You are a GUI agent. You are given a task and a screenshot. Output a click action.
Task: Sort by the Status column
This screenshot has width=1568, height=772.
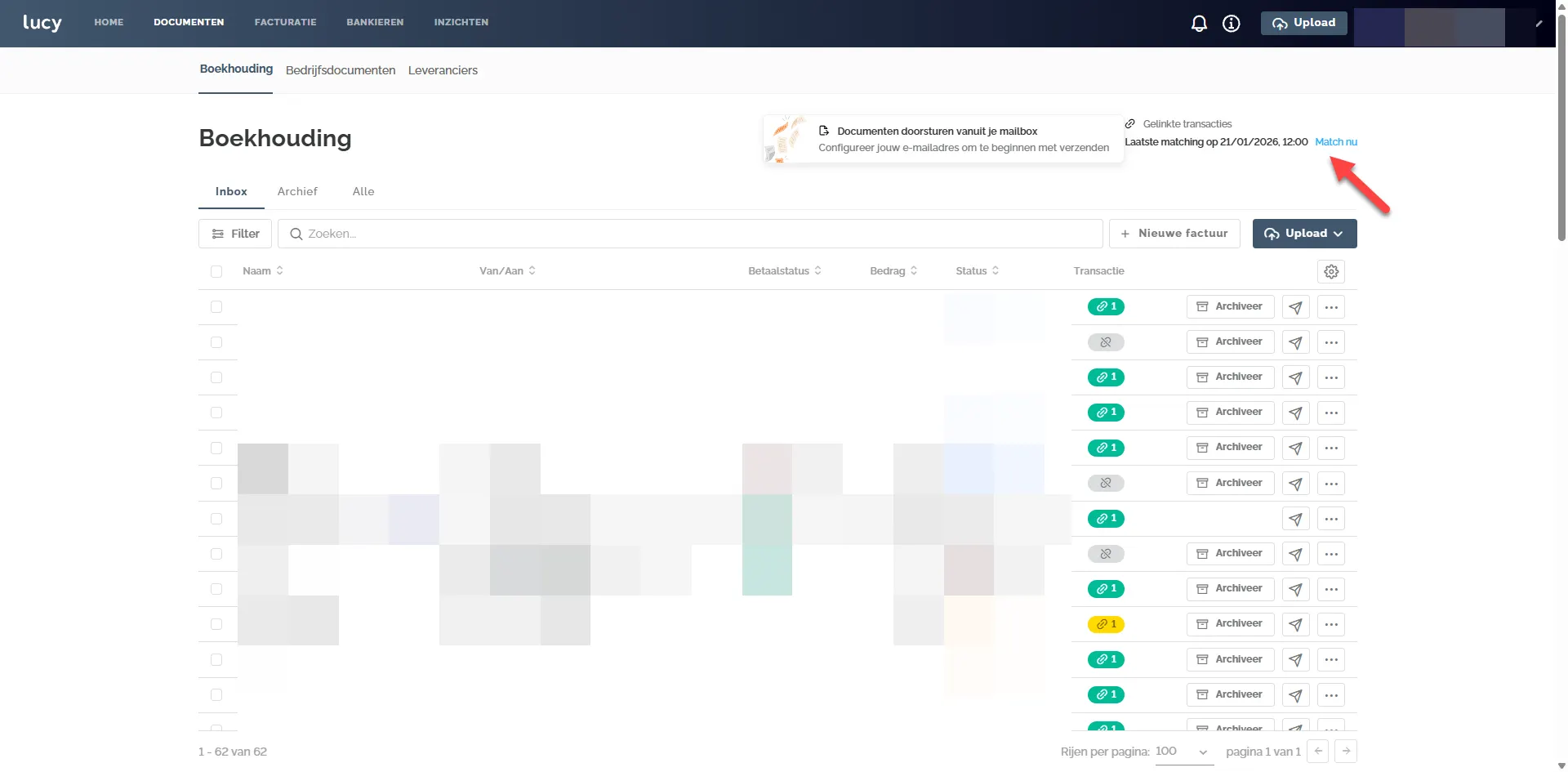(x=978, y=271)
